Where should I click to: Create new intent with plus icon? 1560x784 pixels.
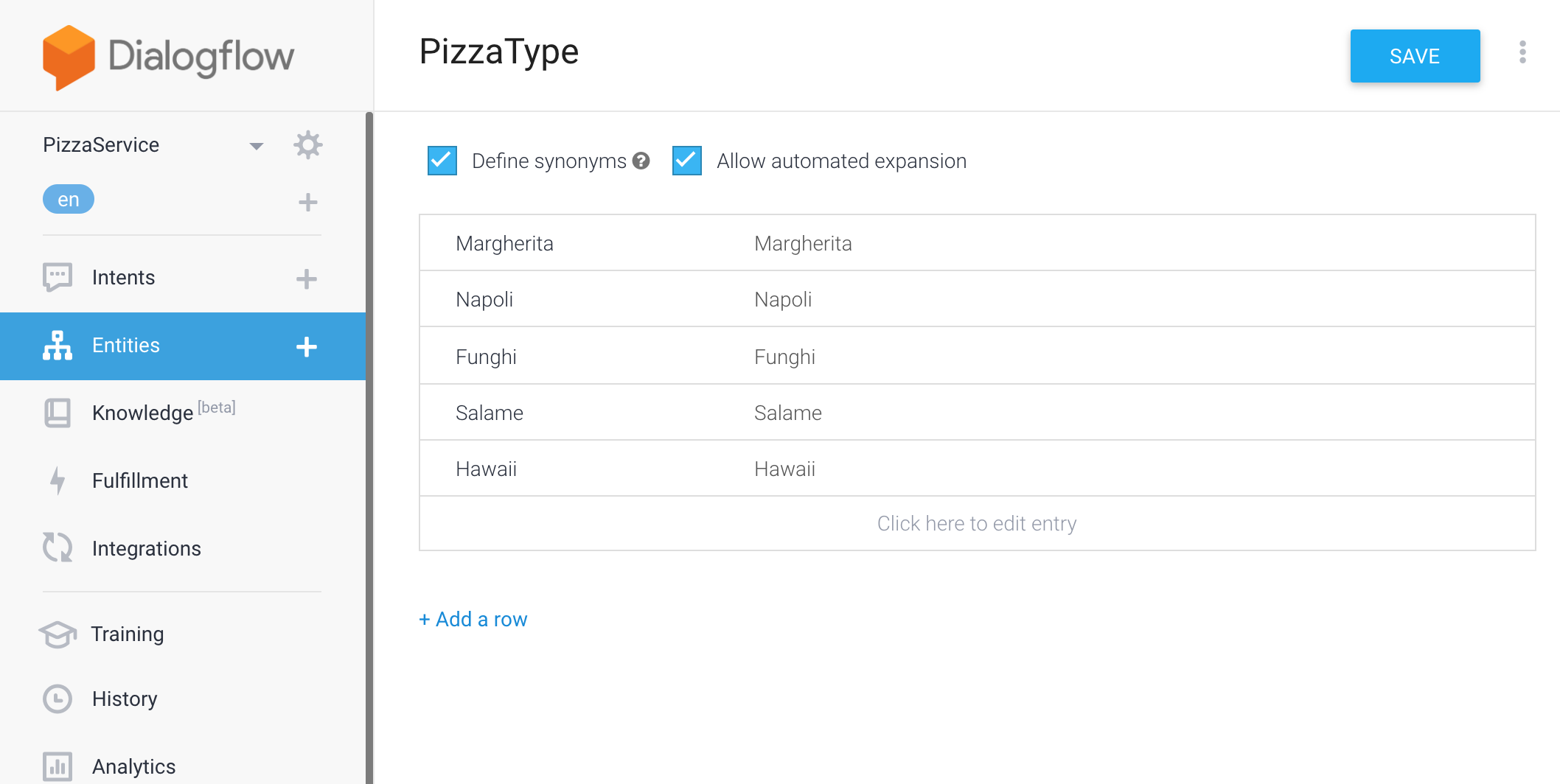[x=307, y=279]
